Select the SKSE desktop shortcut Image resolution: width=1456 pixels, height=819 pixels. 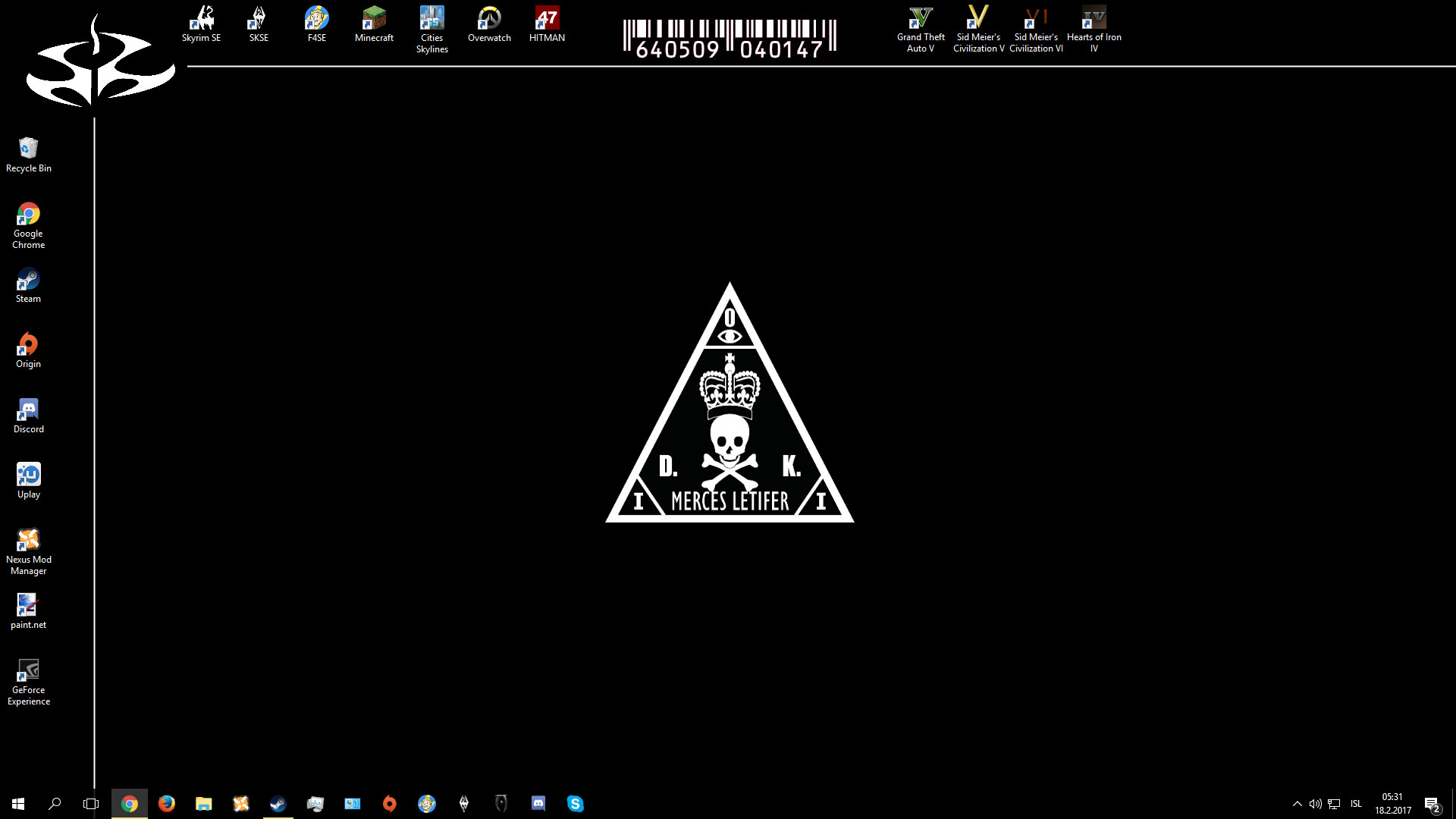pos(259,24)
